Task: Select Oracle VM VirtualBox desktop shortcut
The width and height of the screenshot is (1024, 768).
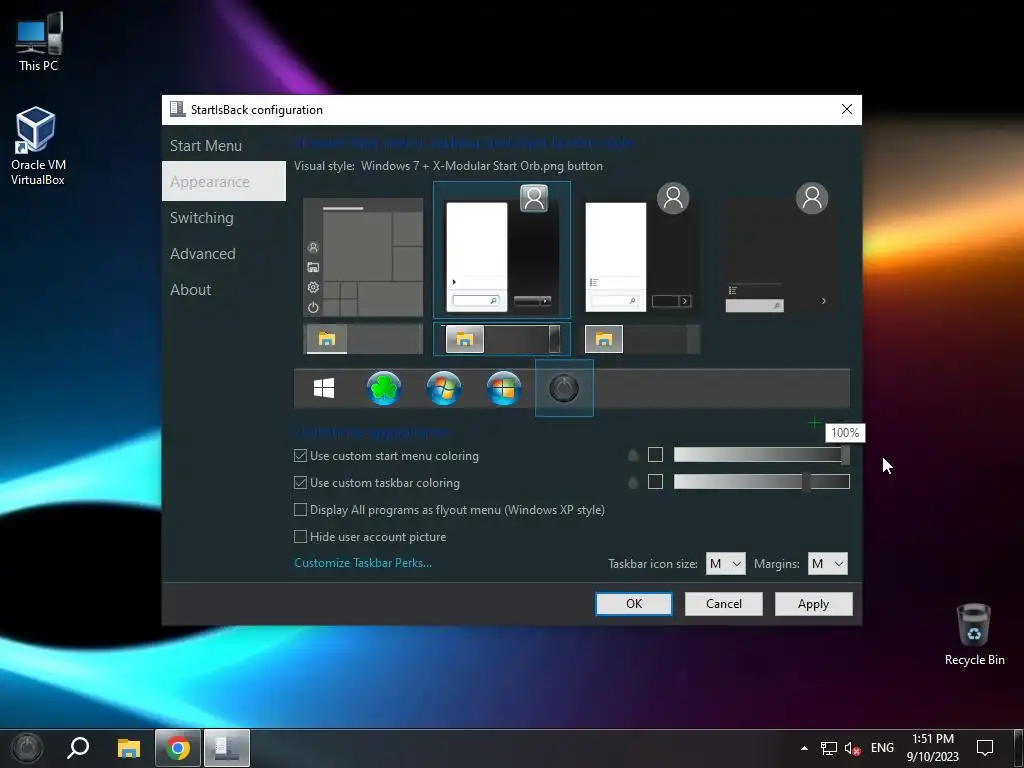Action: click(x=38, y=146)
